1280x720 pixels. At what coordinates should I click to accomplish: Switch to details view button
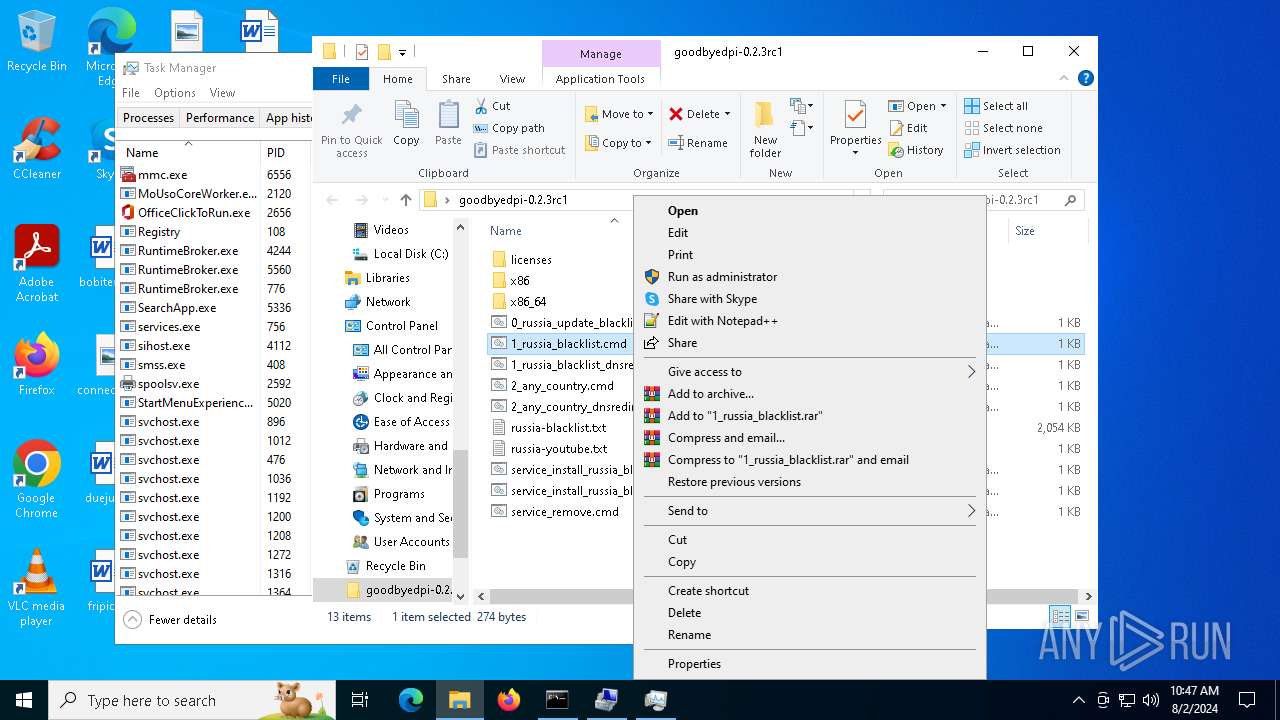tap(1060, 616)
